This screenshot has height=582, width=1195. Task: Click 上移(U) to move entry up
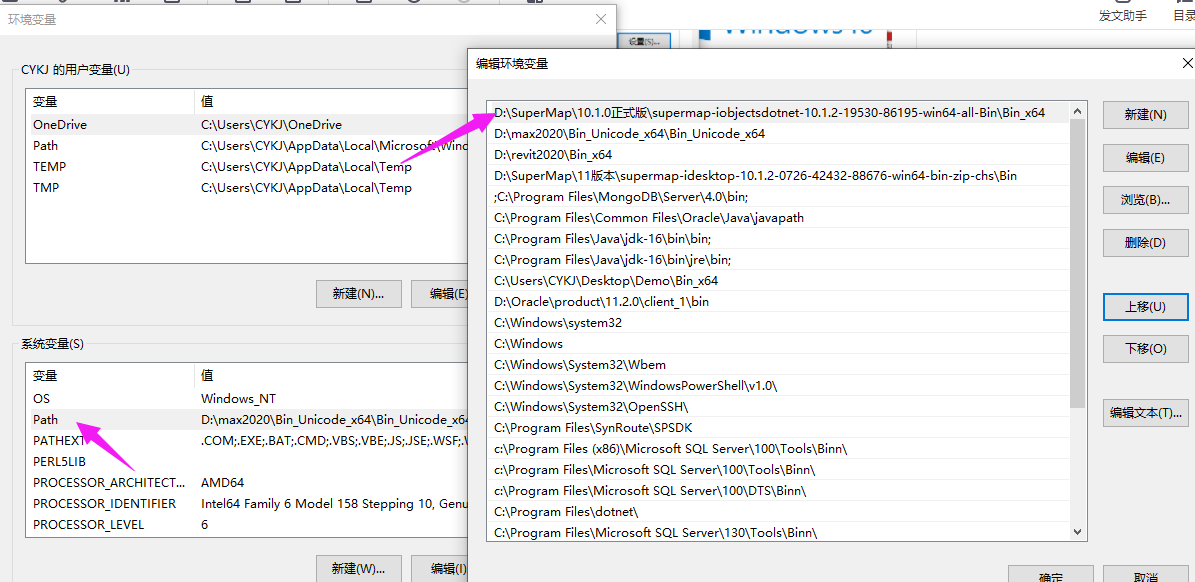coord(1144,306)
